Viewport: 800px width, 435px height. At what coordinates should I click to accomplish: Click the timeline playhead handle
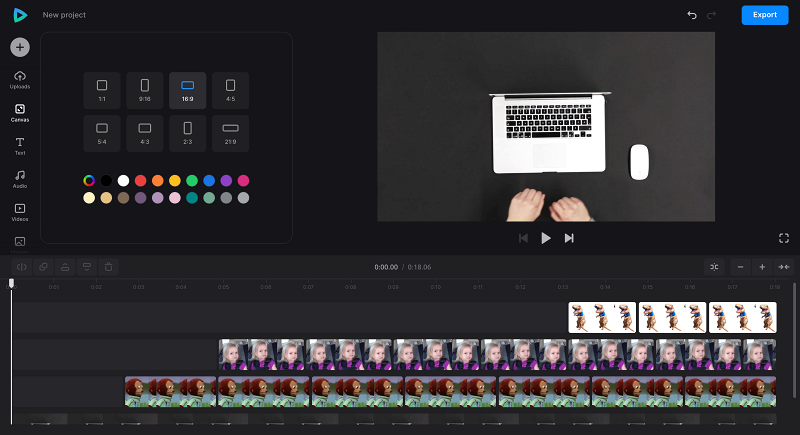click(11, 283)
